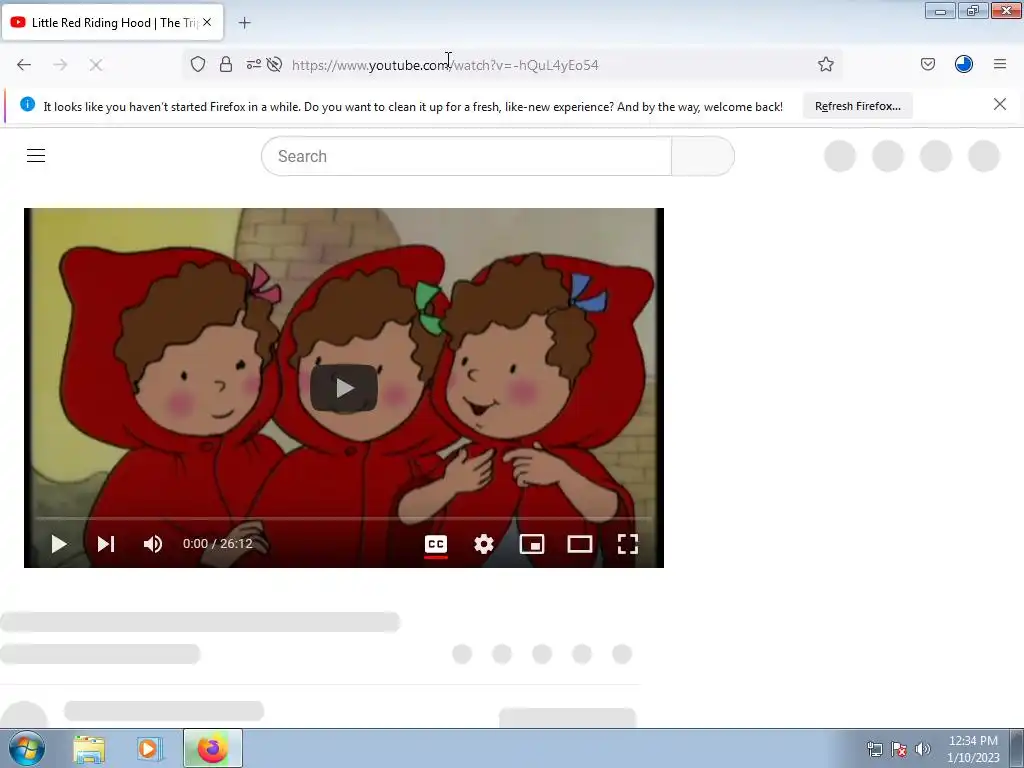
Task: Open site permissions icon in address bar
Action: click(253, 64)
